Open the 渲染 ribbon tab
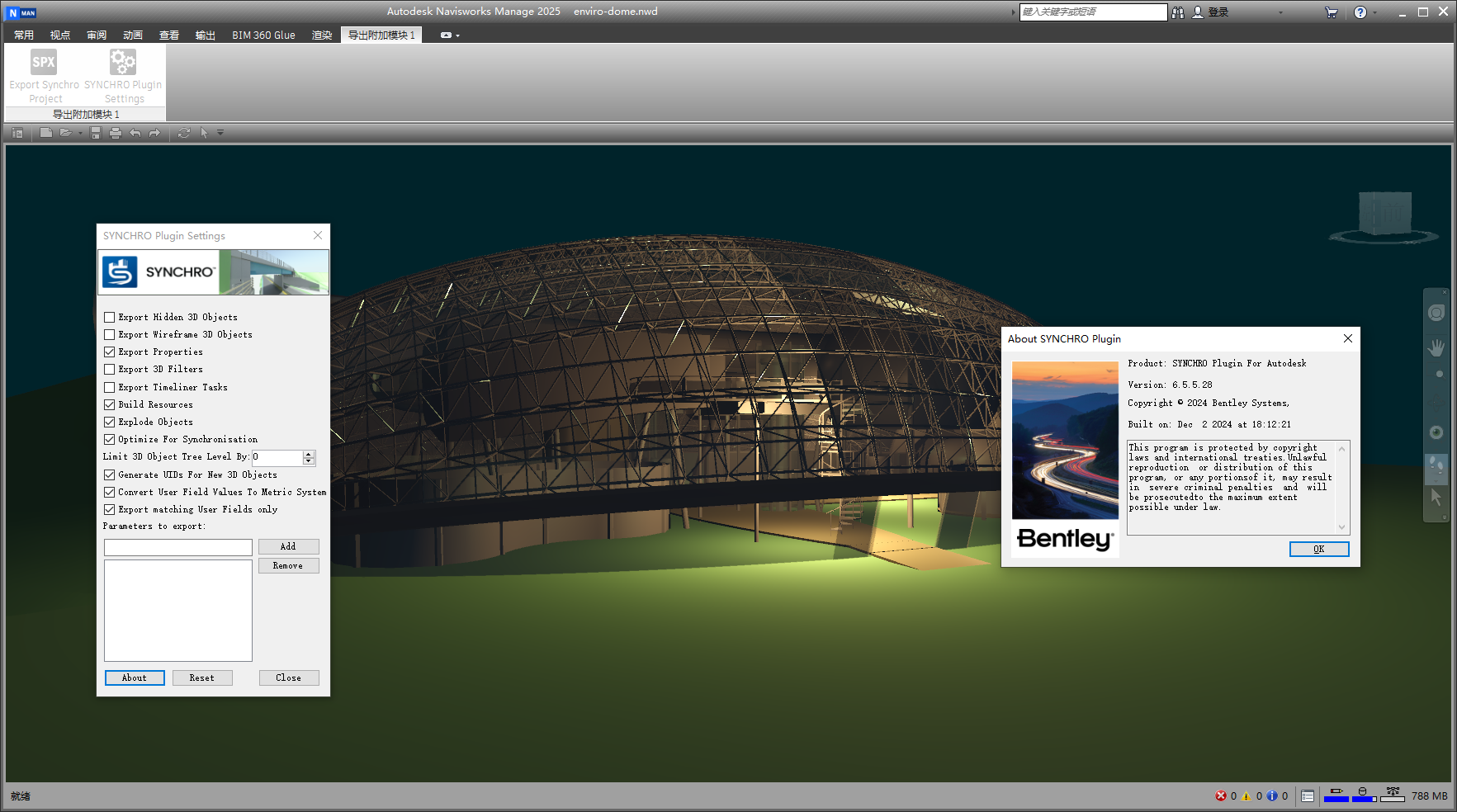Screen dimensions: 1457x812 click(322, 35)
